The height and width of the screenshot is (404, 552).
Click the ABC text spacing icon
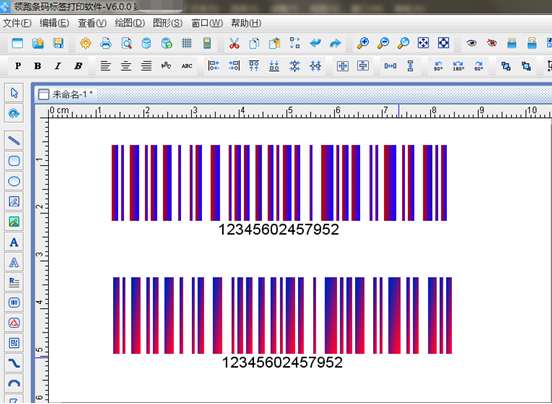187,66
